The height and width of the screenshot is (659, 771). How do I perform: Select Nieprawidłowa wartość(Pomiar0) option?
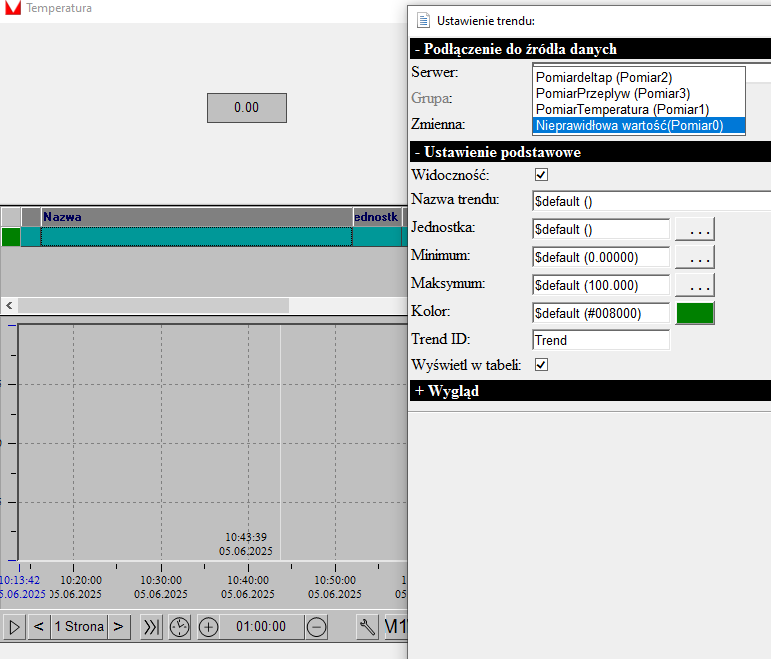[x=639, y=125]
